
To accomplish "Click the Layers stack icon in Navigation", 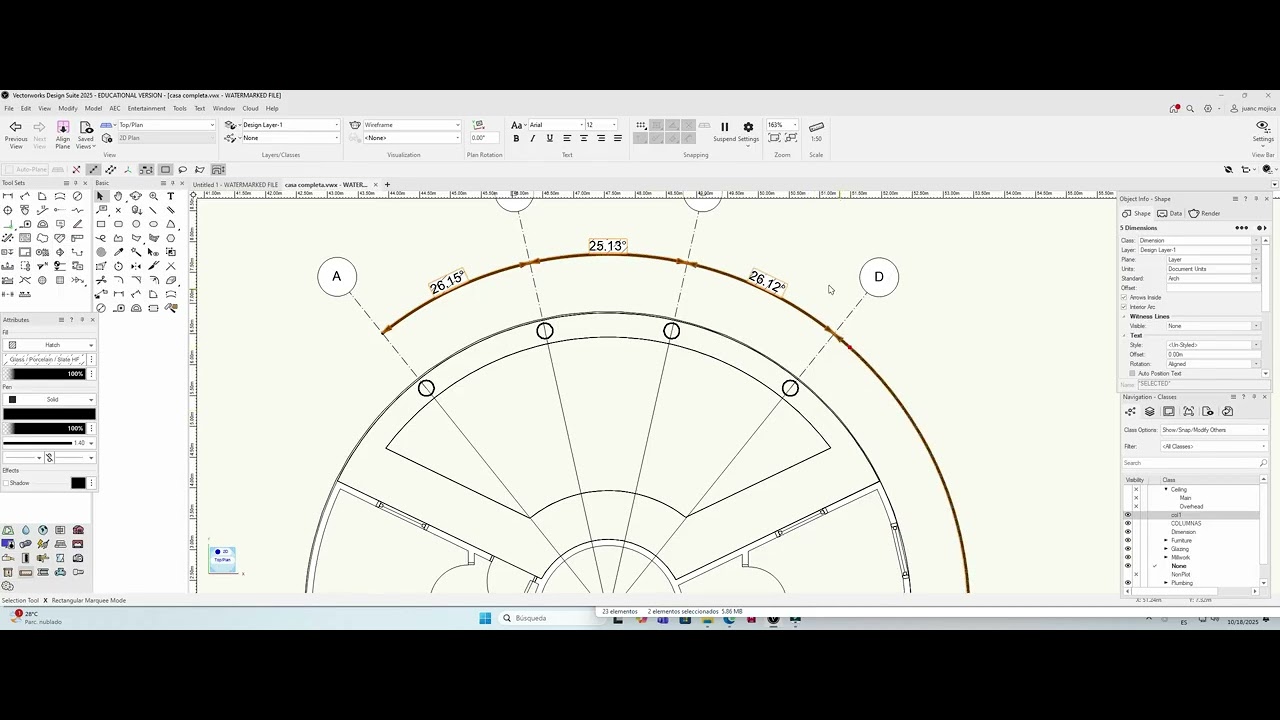I will point(1149,411).
